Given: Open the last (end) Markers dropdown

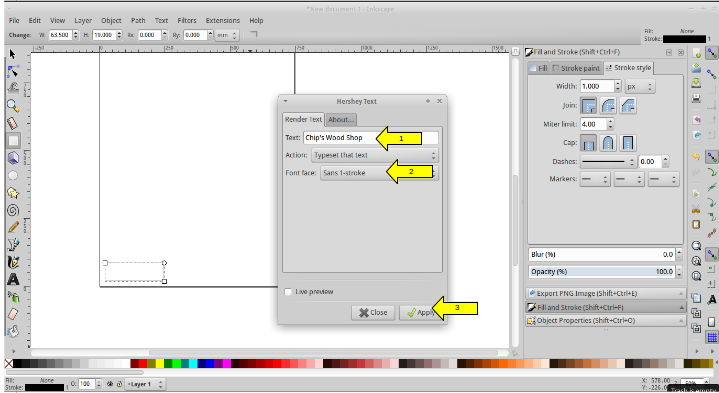Looking at the screenshot, I should [663, 179].
